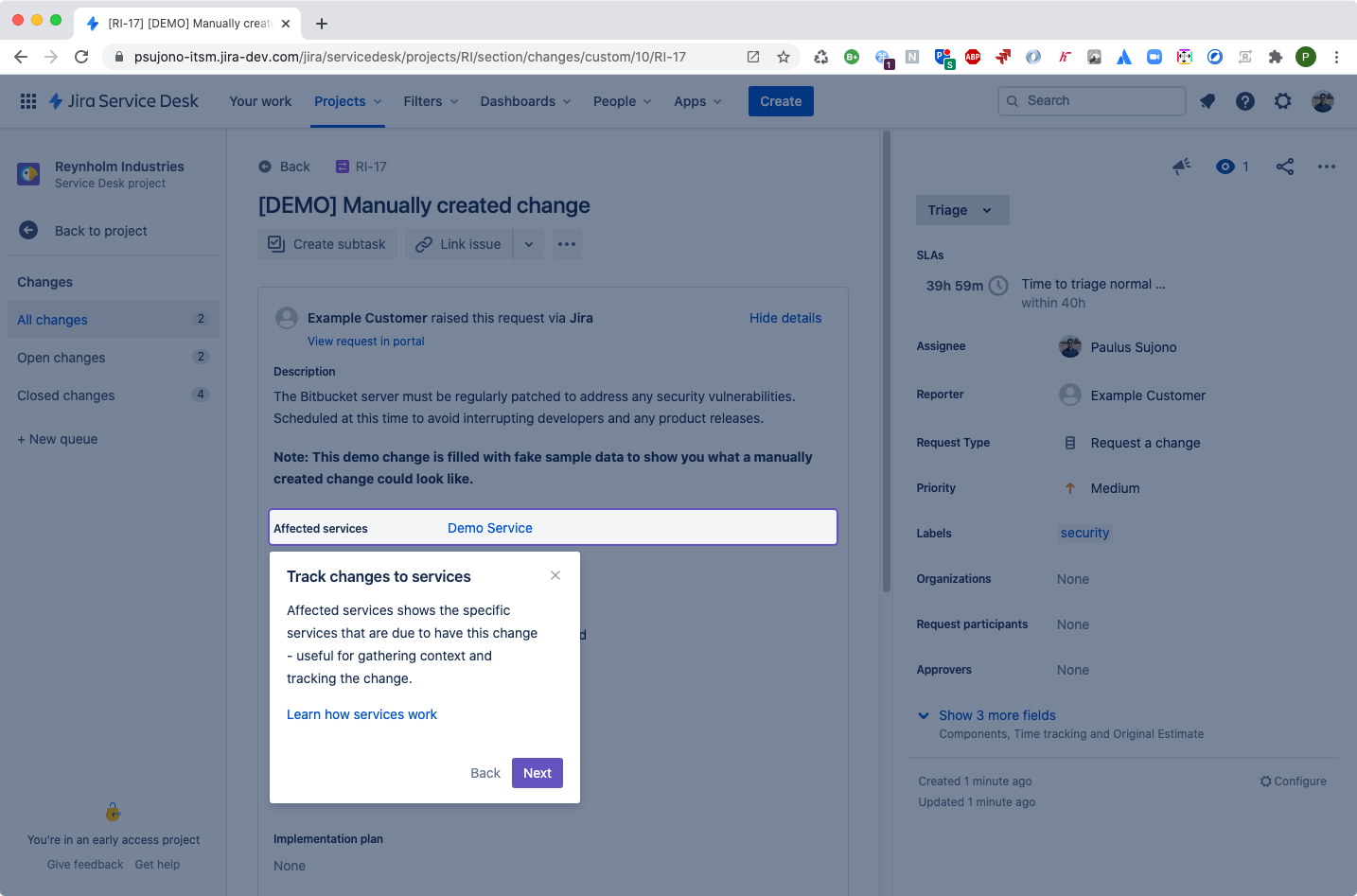Viewport: 1357px width, 896px height.
Task: Open the Apps menu
Action: [x=690, y=101]
